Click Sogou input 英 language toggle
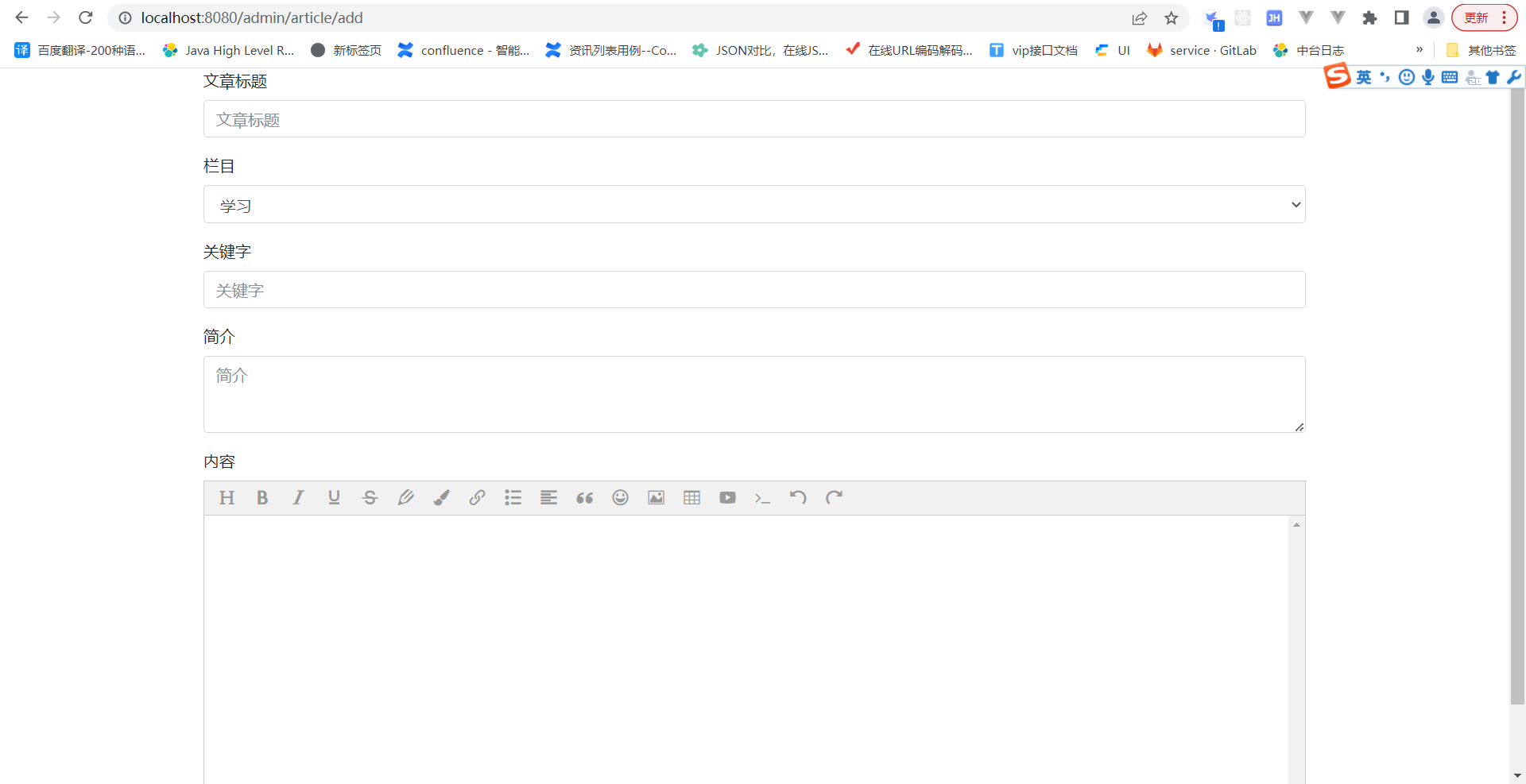The height and width of the screenshot is (784, 1526). [x=1364, y=77]
